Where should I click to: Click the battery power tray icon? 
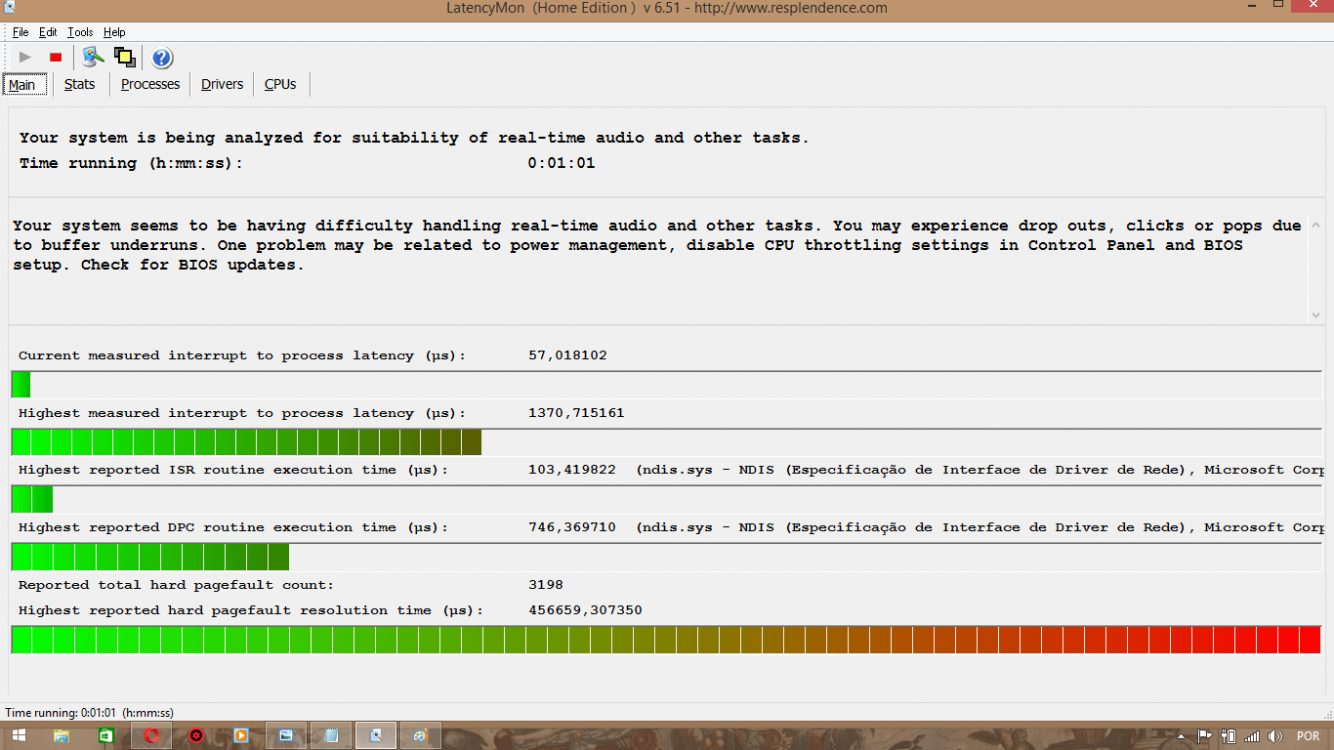click(x=1229, y=737)
